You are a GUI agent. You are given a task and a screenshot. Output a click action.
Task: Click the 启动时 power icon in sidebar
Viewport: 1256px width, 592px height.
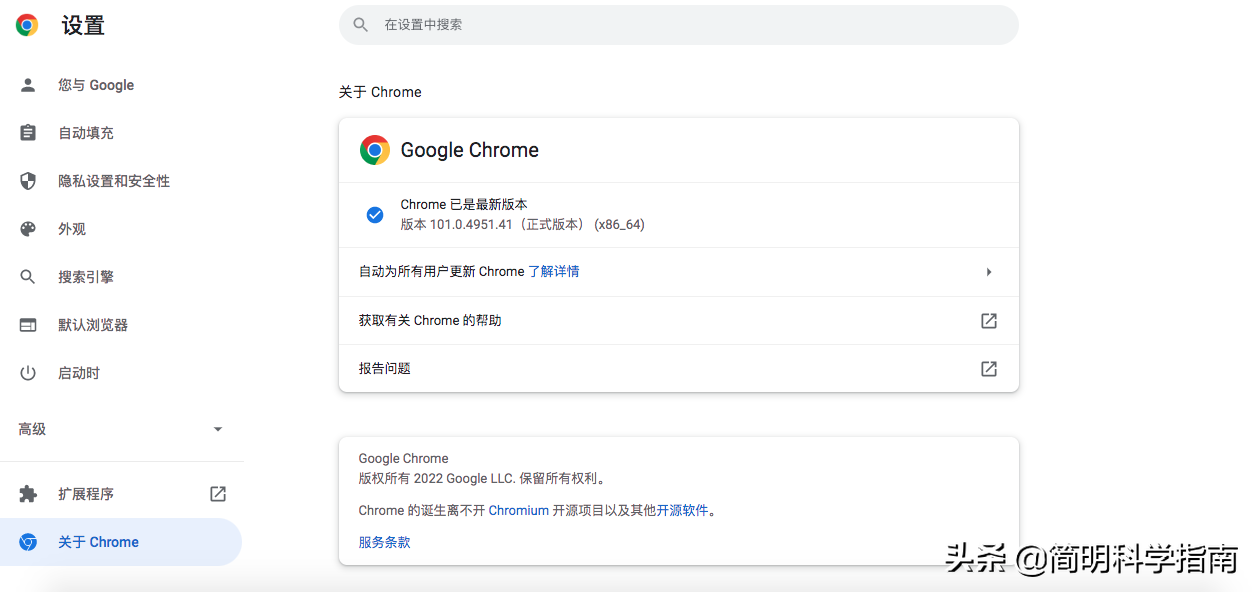[x=27, y=372]
